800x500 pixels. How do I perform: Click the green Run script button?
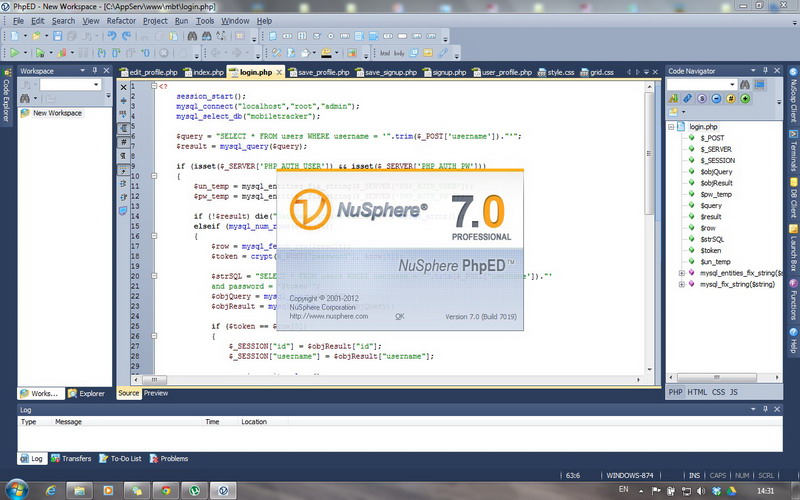15,53
